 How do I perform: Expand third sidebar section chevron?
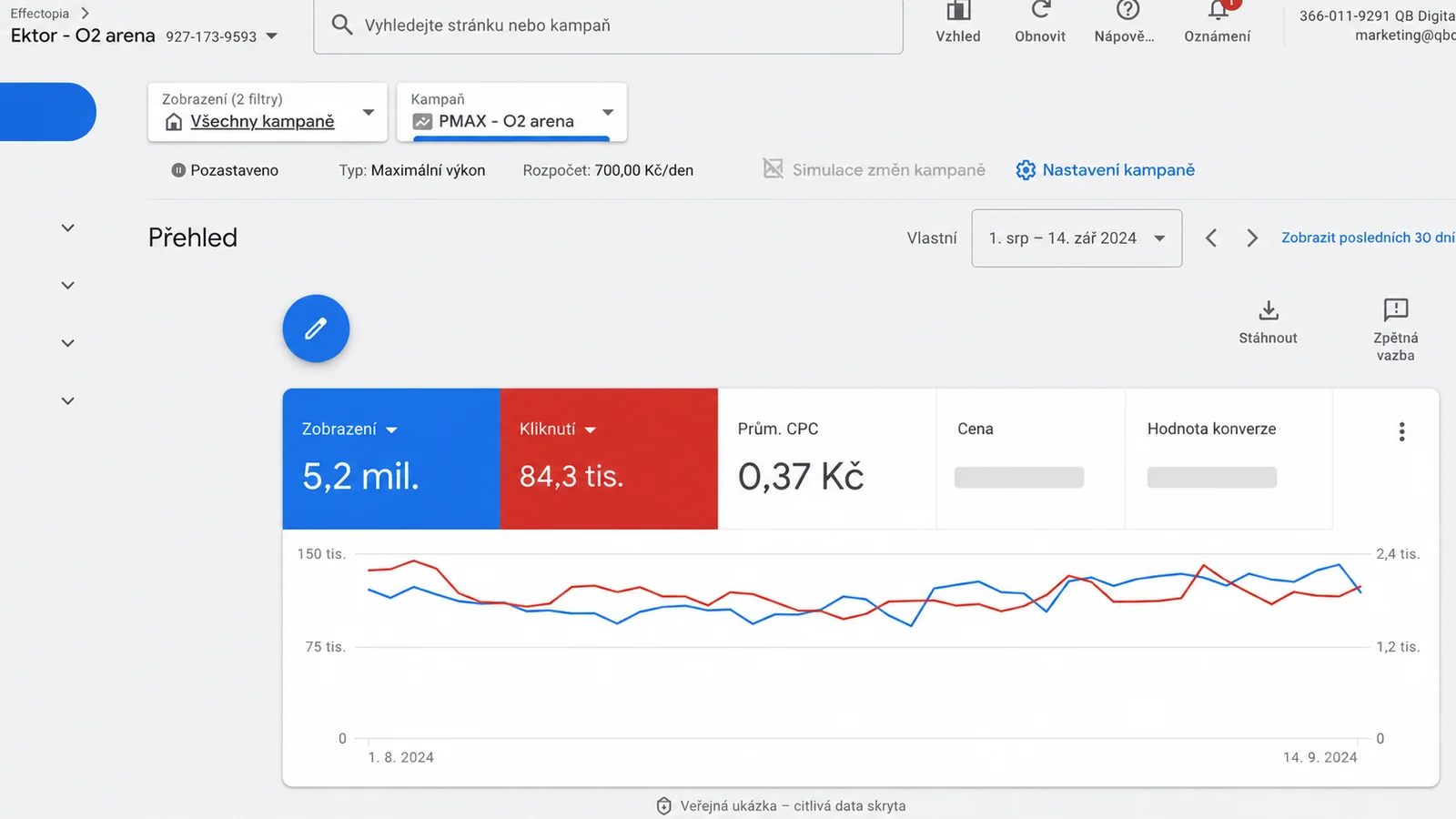(67, 343)
